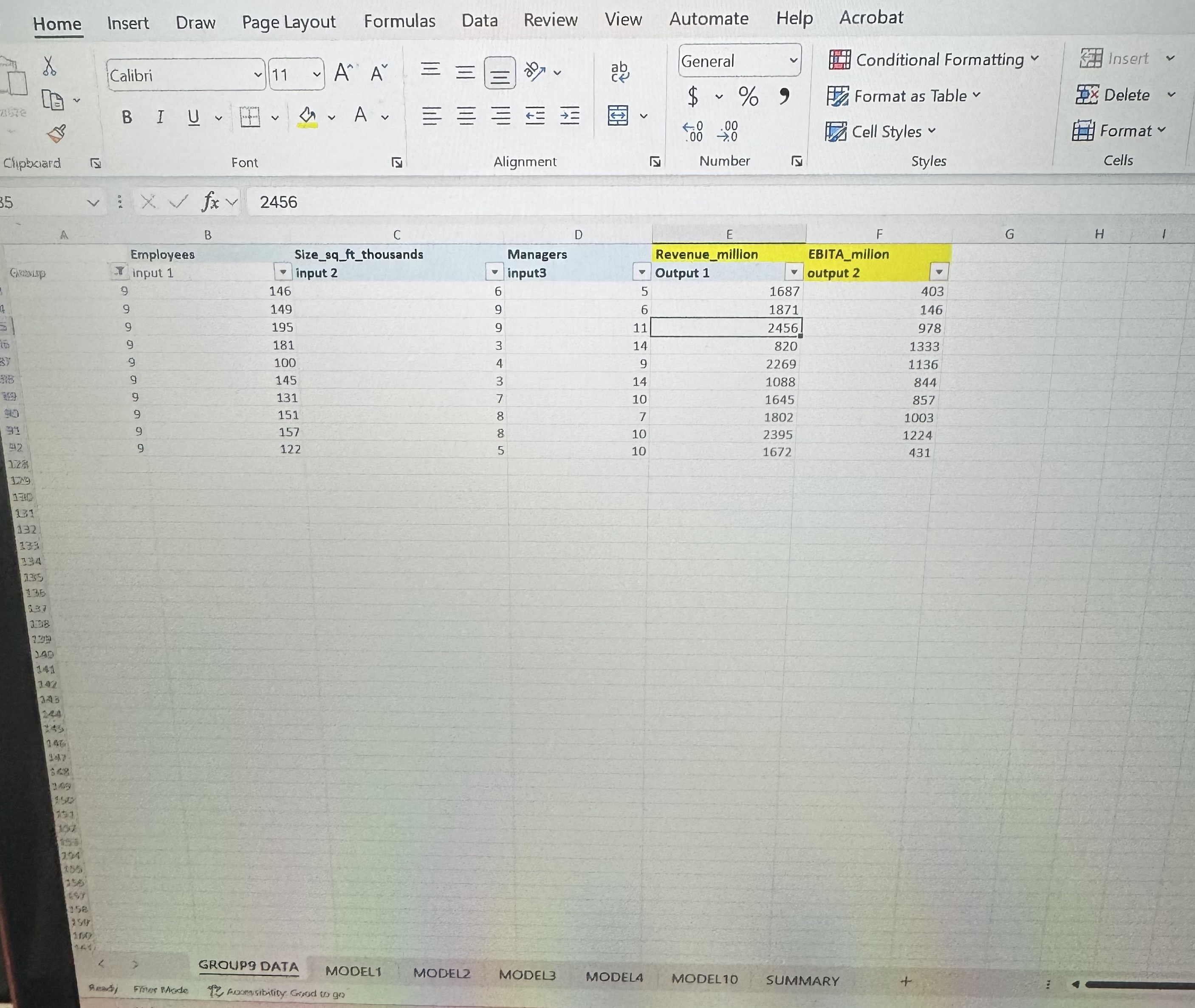Image resolution: width=1195 pixels, height=1008 pixels.
Task: Toggle center alignment
Action: pyautogui.click(x=467, y=116)
